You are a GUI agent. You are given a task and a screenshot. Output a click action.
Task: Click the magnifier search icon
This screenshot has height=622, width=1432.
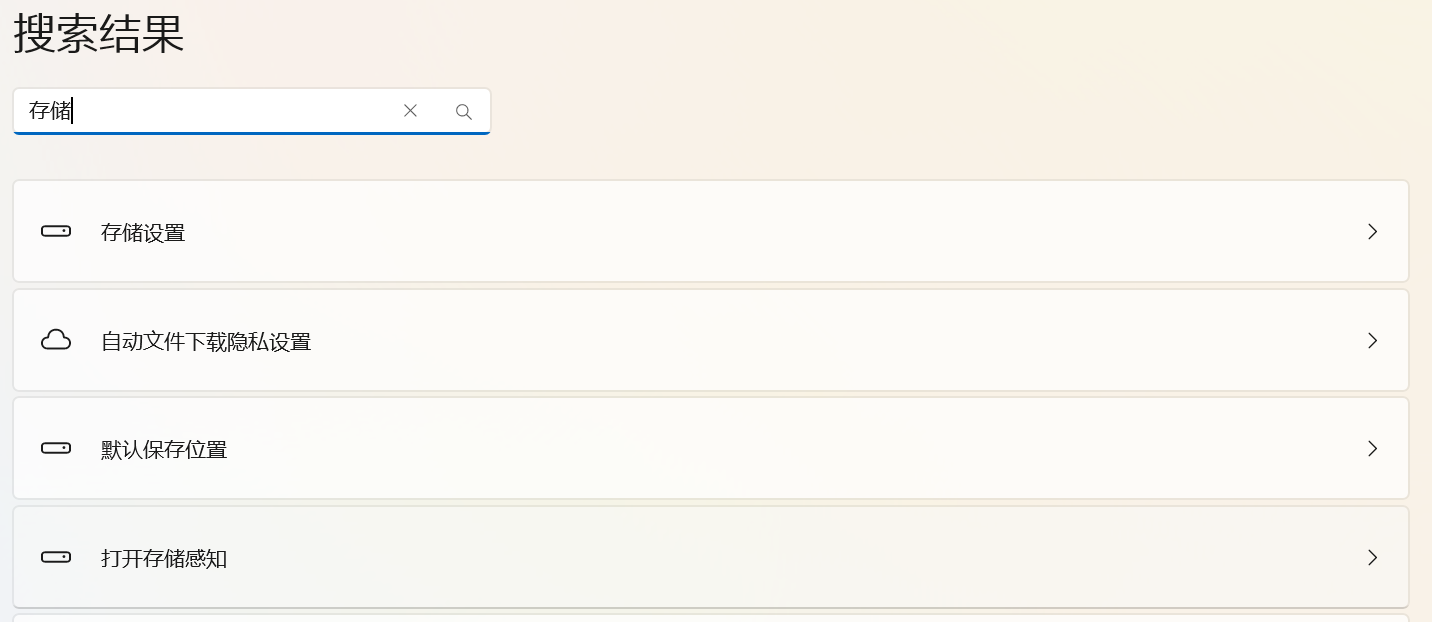click(464, 112)
